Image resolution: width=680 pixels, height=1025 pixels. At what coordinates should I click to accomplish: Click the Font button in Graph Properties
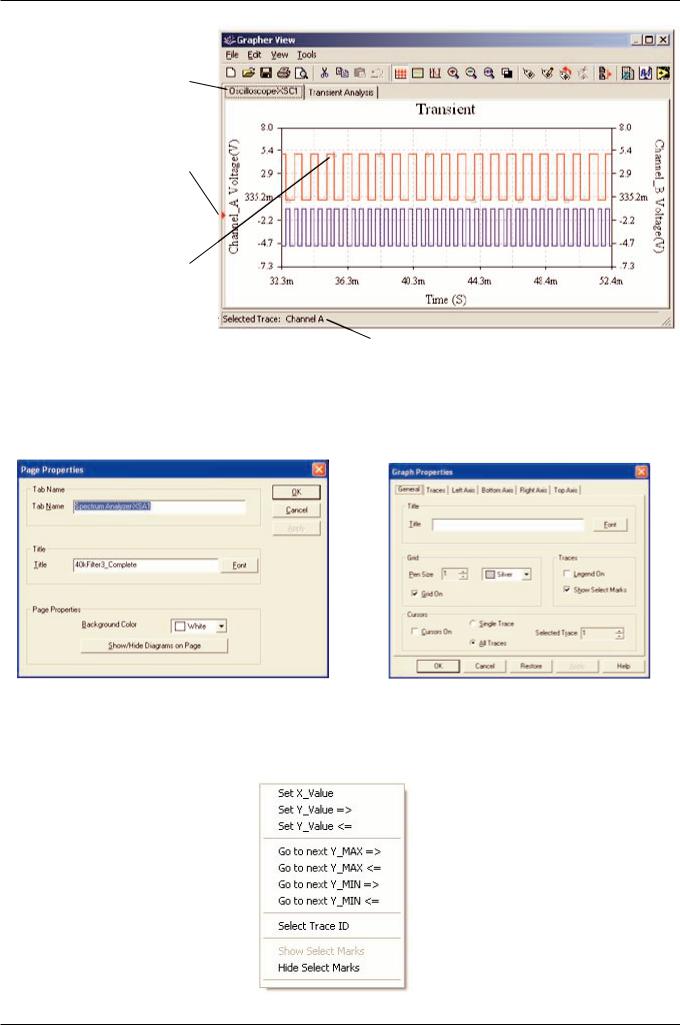pos(610,525)
